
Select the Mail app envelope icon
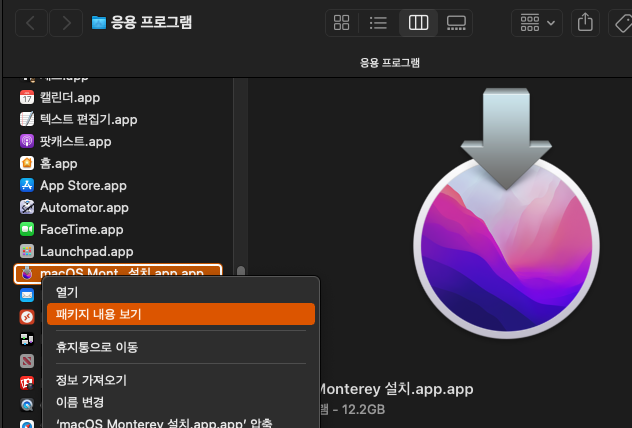tap(27, 295)
